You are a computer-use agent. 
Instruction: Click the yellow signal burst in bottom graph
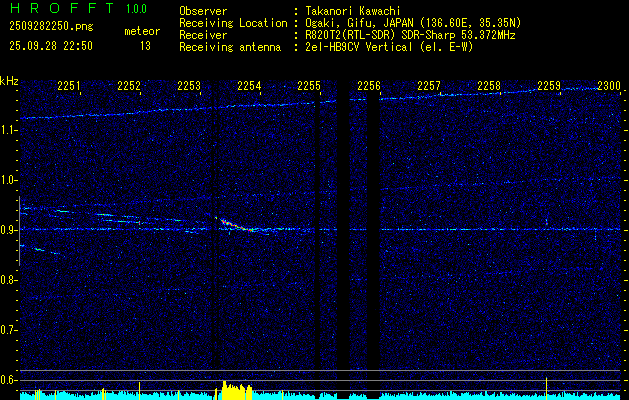[237, 390]
